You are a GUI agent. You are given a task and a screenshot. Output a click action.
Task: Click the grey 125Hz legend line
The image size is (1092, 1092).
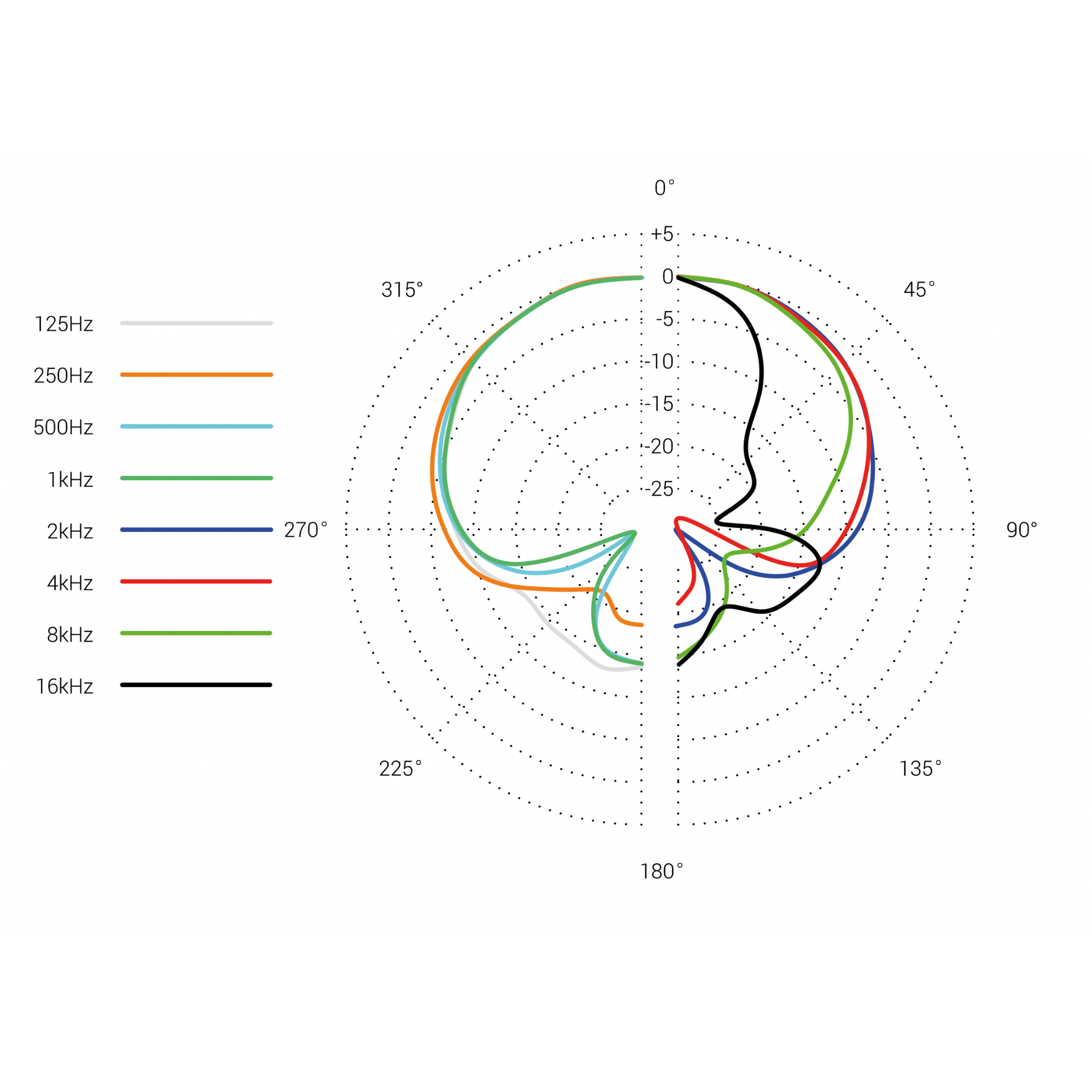coord(196,323)
